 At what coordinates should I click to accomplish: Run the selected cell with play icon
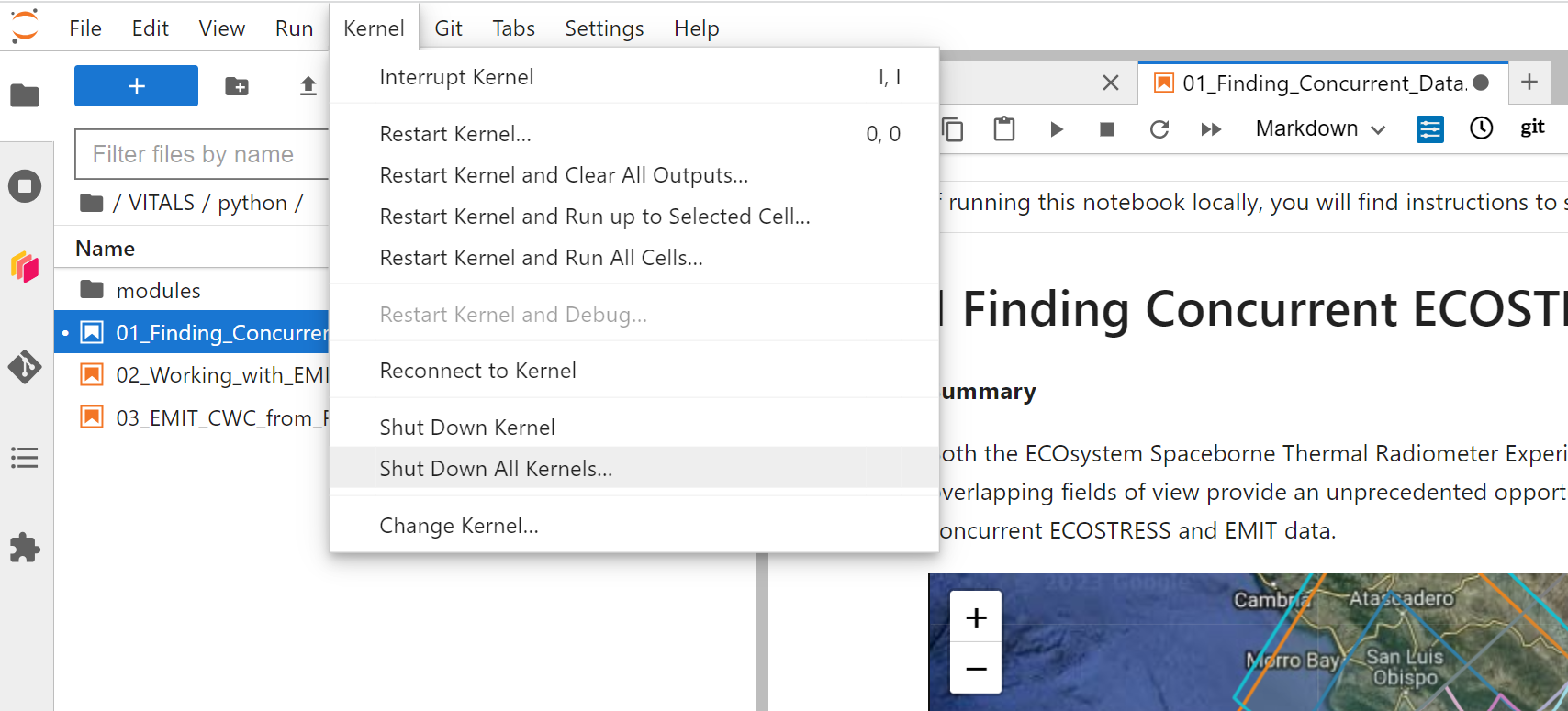pyautogui.click(x=1057, y=129)
